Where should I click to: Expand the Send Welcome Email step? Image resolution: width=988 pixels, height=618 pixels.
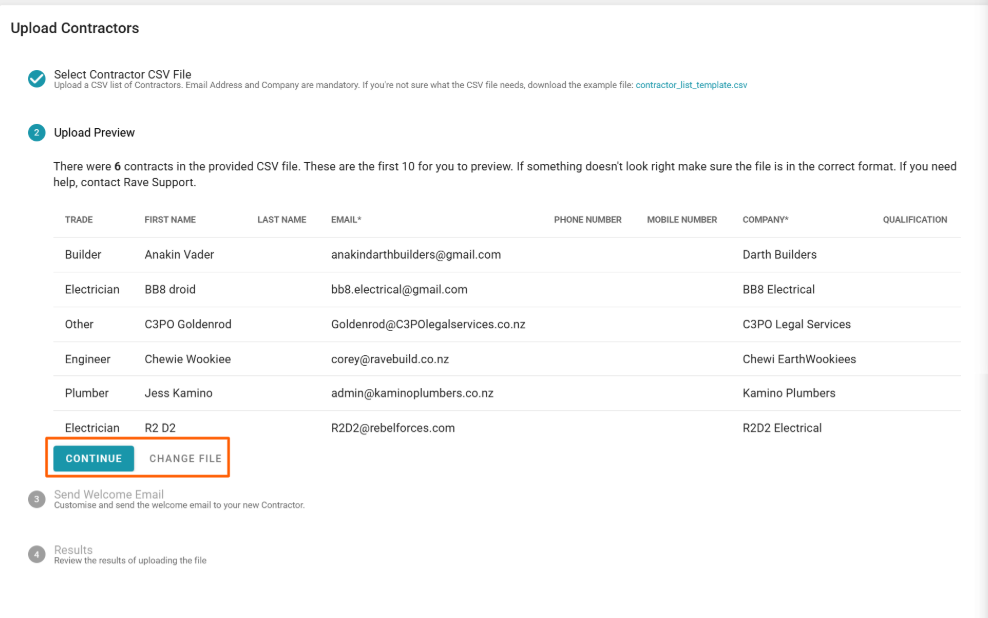pos(109,494)
